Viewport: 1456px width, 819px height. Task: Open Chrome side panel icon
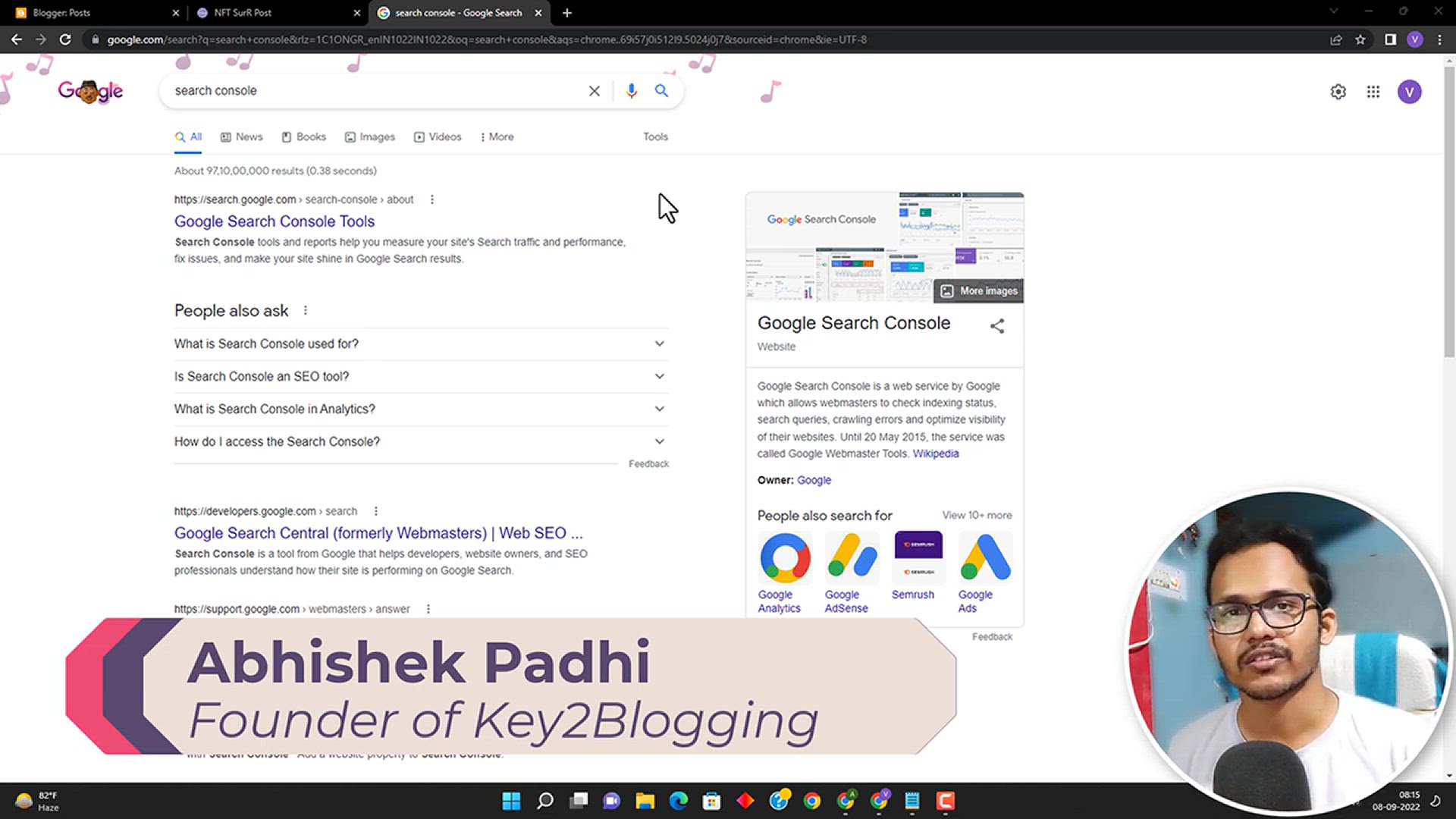(1390, 39)
